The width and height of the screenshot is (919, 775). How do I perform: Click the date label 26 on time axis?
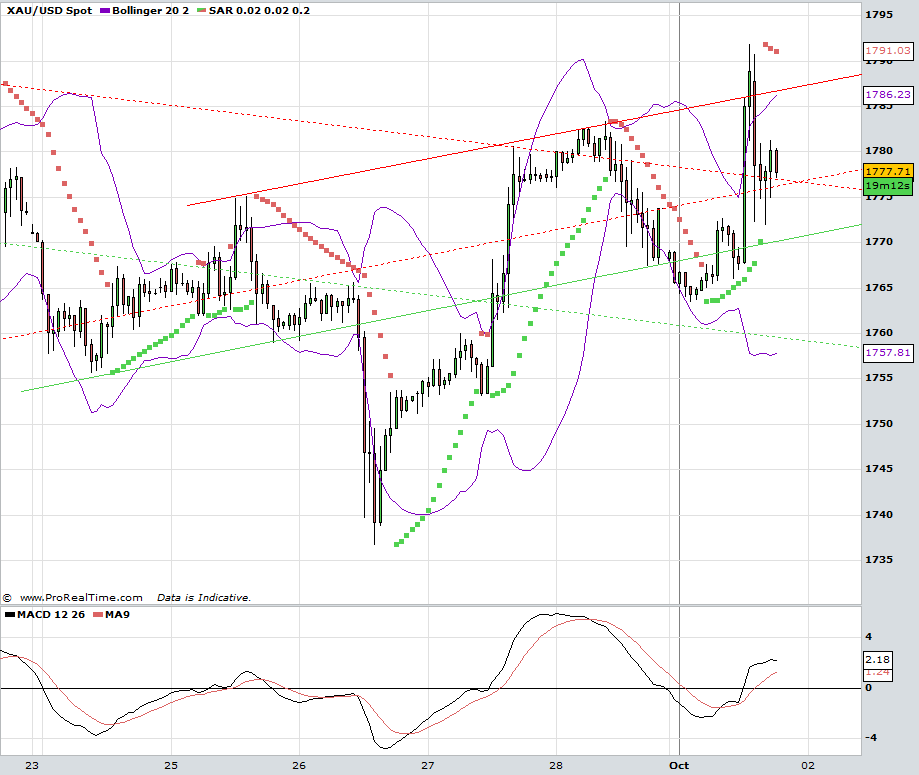[299, 766]
